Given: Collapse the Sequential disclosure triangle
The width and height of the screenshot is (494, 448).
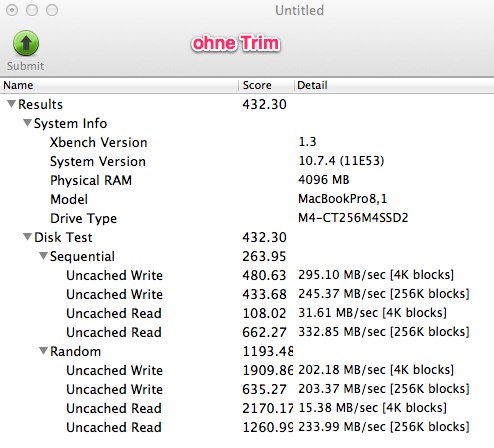Looking at the screenshot, I should [x=43, y=256].
